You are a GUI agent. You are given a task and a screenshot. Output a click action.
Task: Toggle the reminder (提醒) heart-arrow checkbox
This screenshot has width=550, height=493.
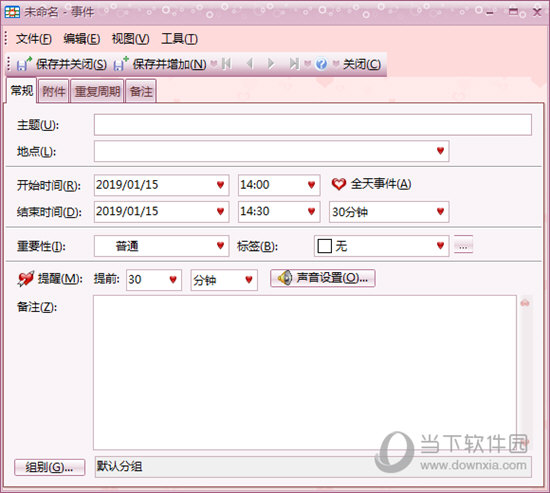click(26, 279)
